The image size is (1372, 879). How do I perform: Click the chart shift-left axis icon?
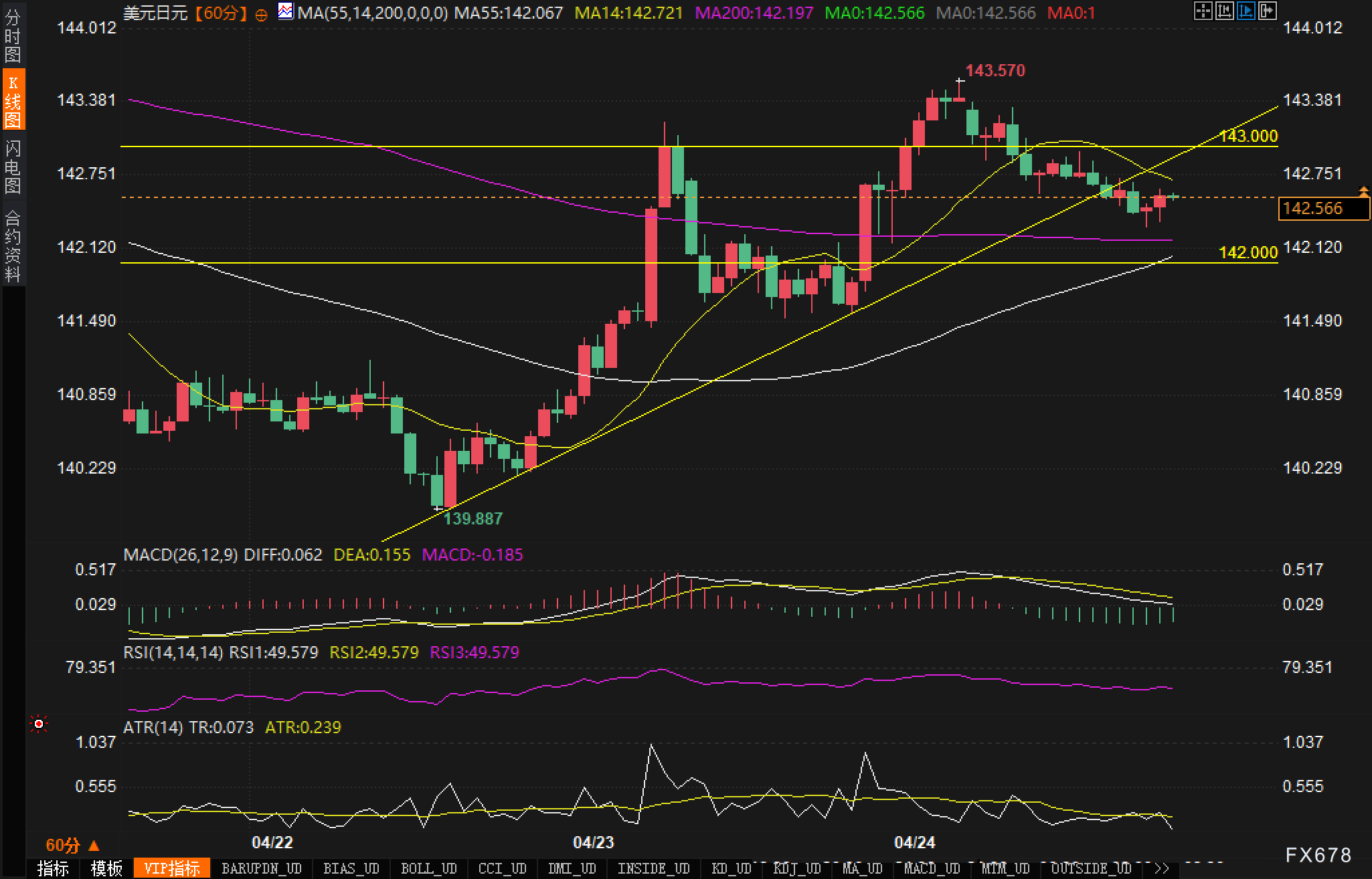coord(1225,11)
